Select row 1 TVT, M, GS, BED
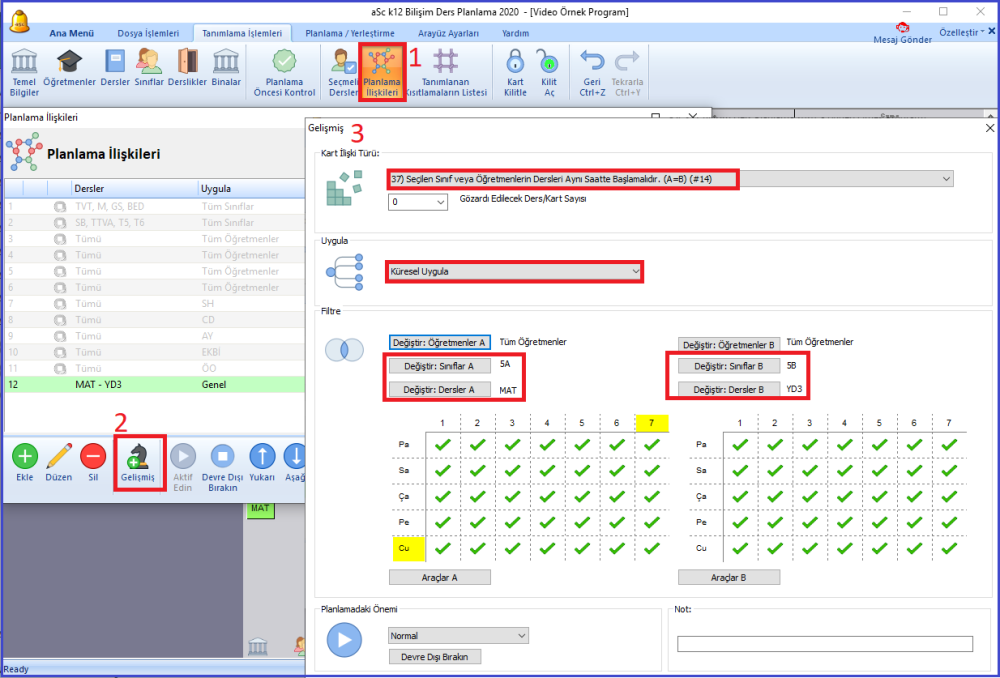1000x678 pixels. 155,206
